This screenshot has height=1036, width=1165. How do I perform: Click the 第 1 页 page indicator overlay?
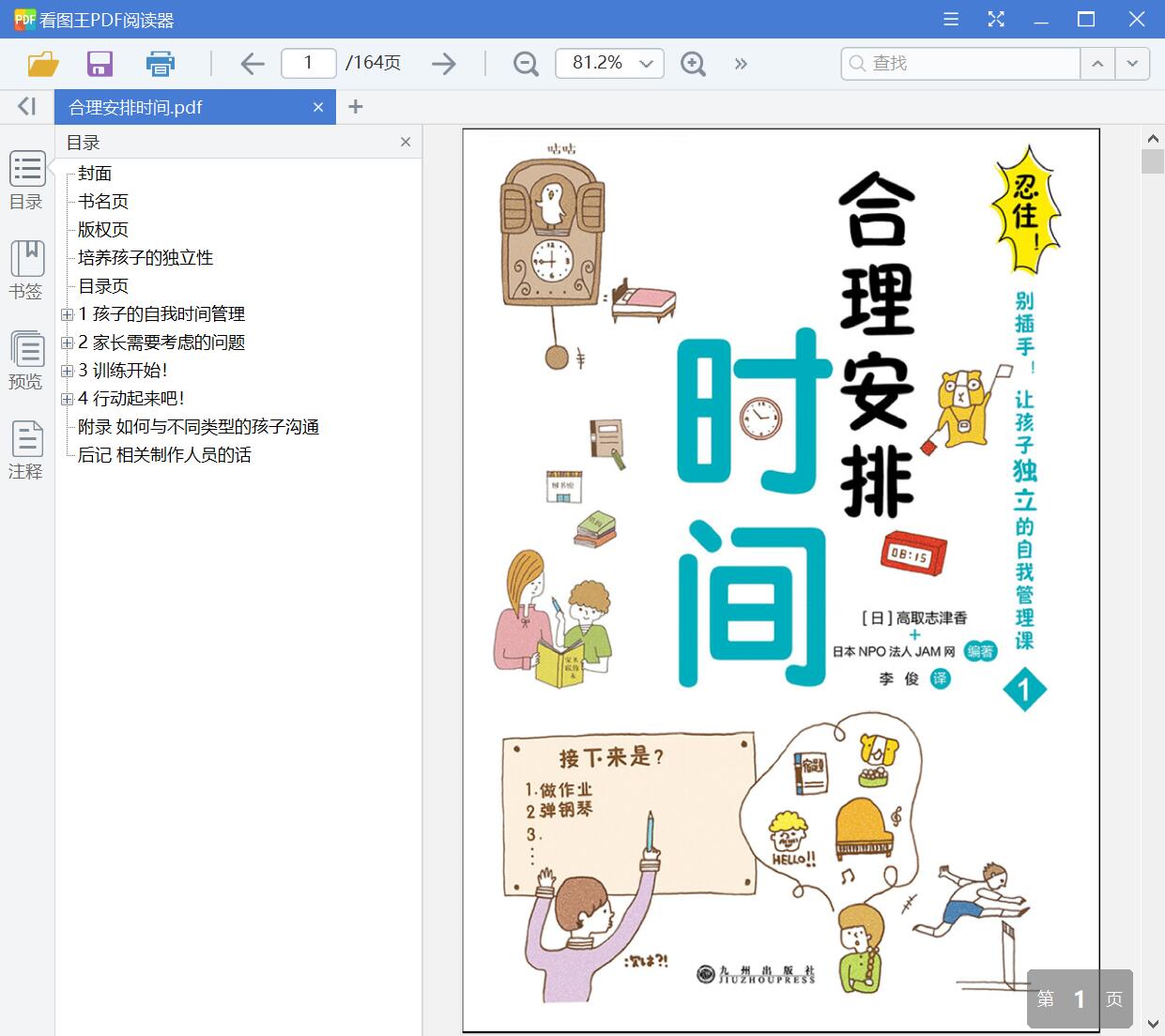click(1080, 998)
